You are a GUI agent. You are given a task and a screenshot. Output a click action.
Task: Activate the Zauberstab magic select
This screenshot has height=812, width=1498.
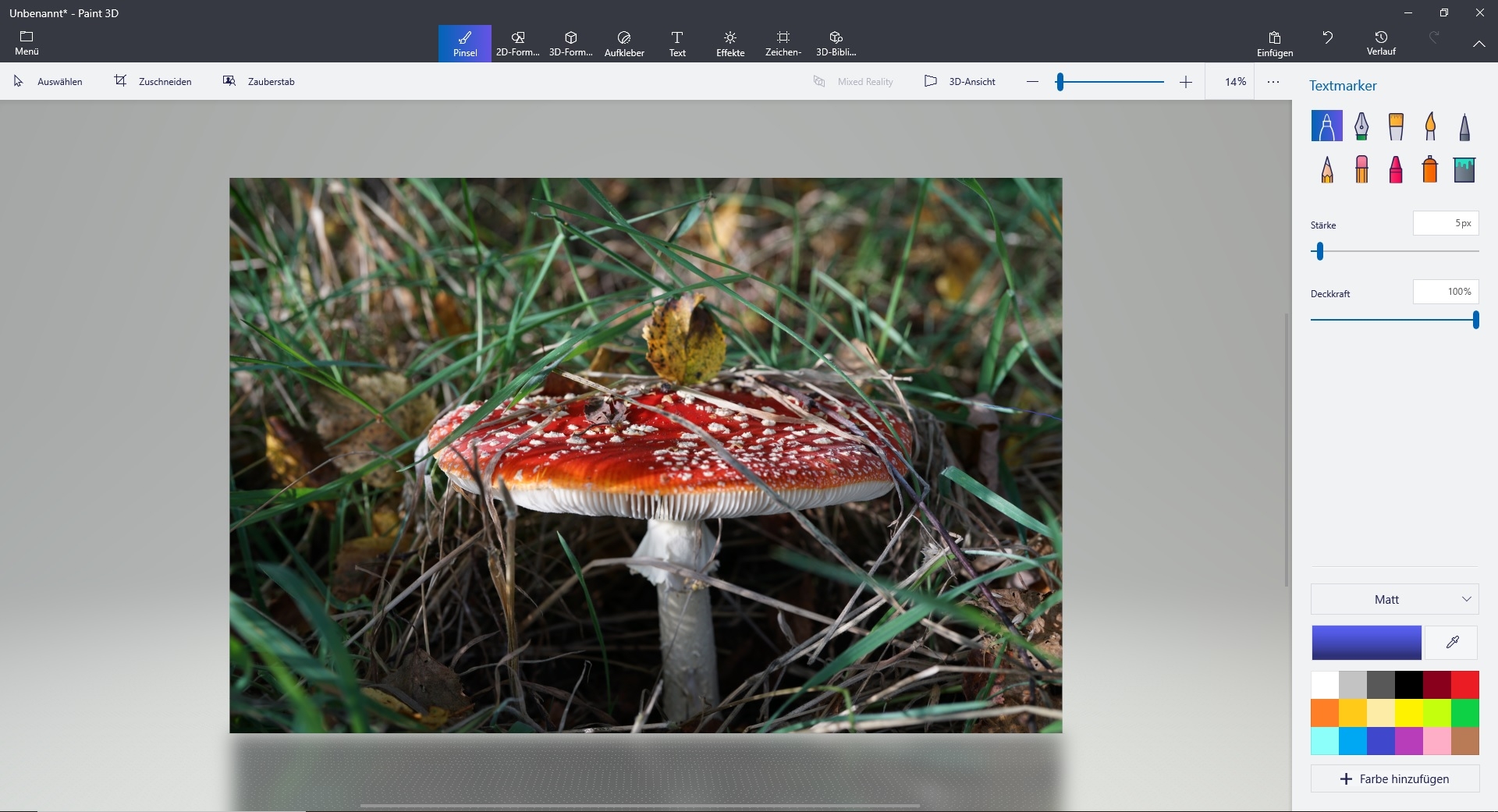tap(259, 81)
